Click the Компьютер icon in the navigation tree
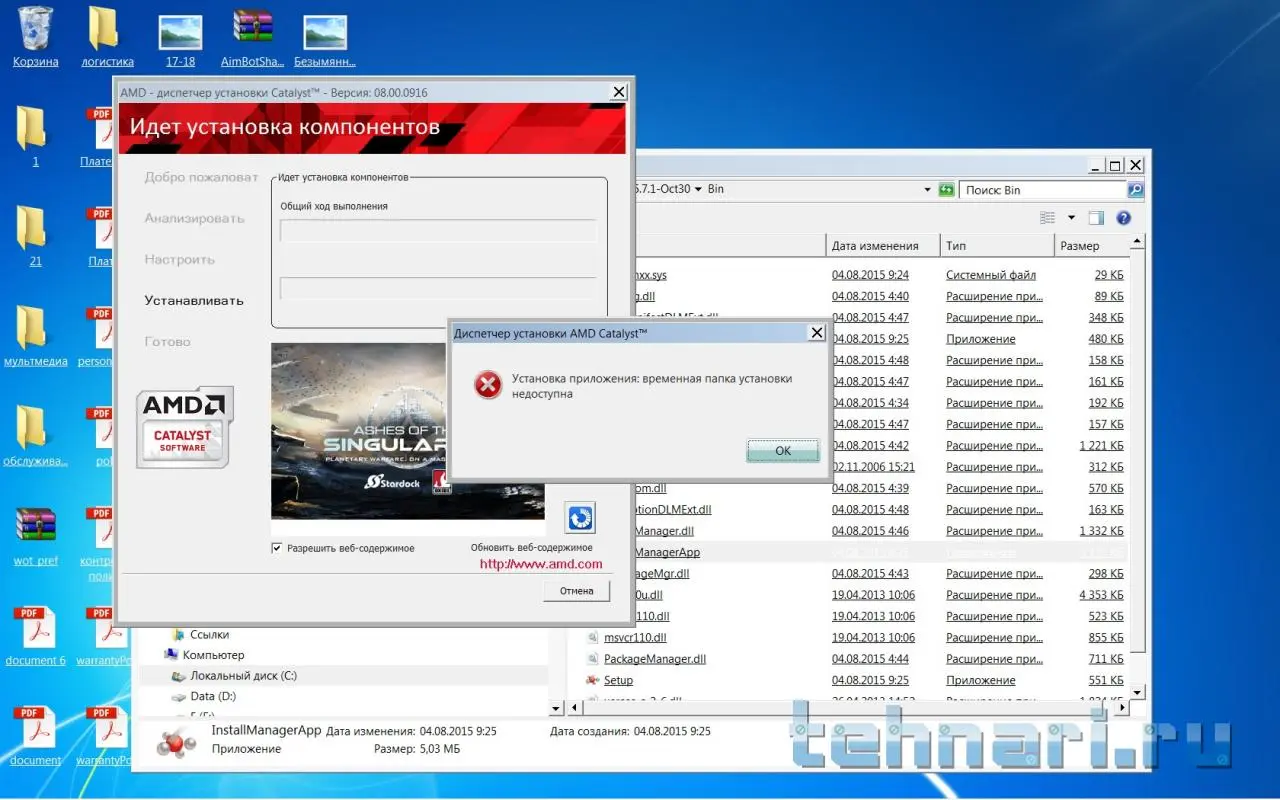This screenshot has height=800, width=1280. click(x=171, y=655)
